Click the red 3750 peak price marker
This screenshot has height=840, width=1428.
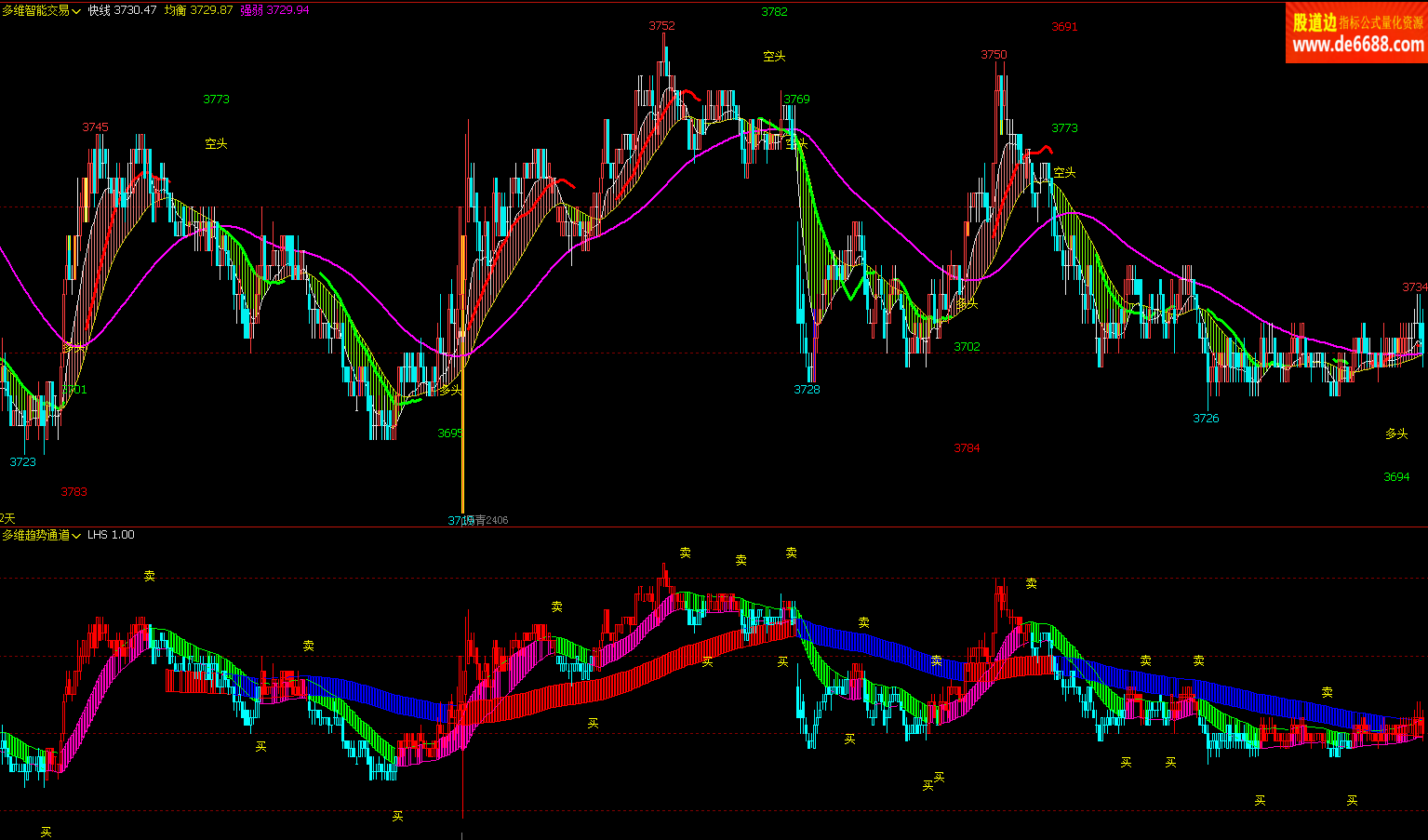click(x=994, y=55)
